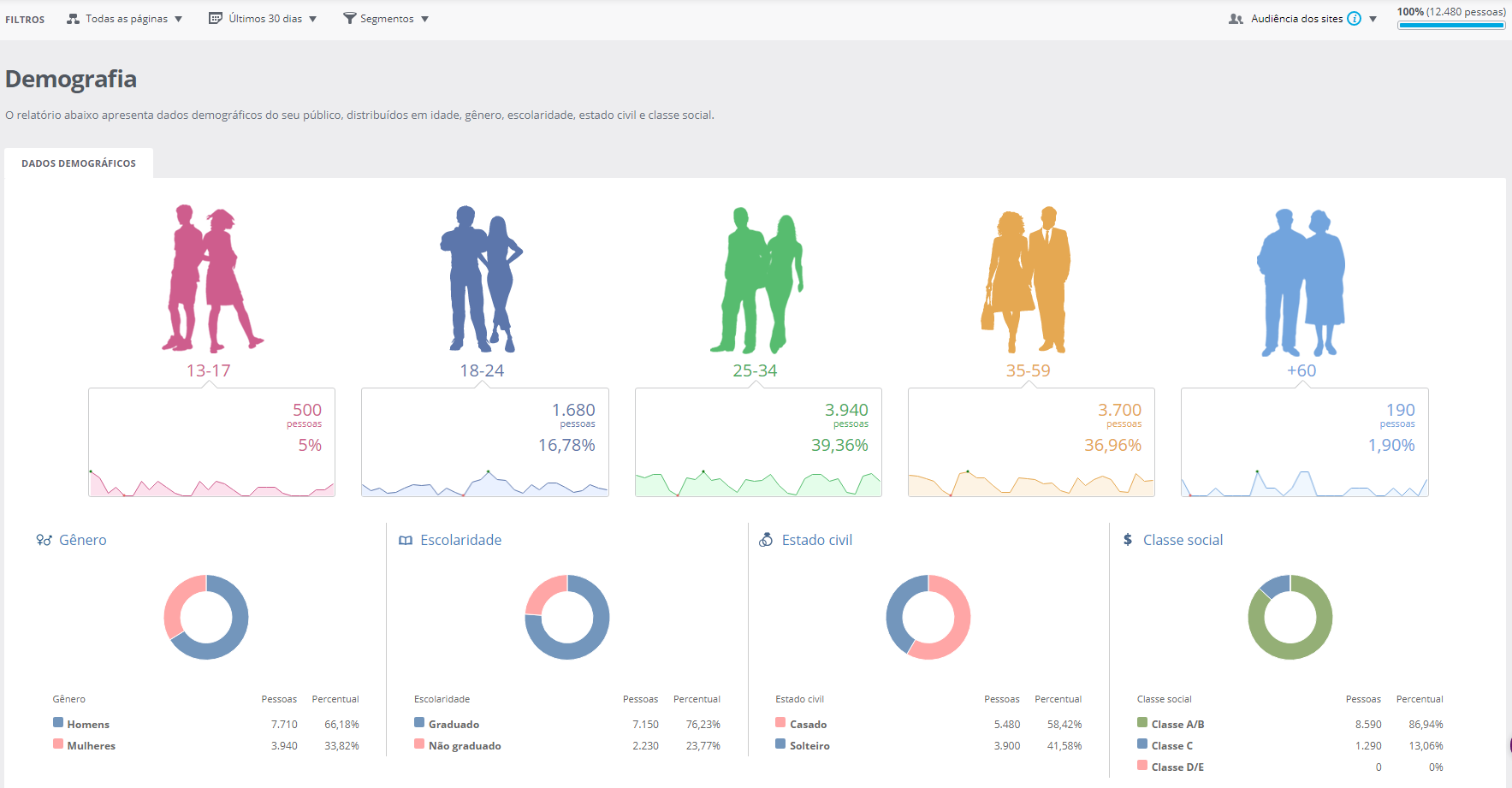The image size is (1512, 788).
Task: Click the 13-17 age label
Action: tap(209, 370)
